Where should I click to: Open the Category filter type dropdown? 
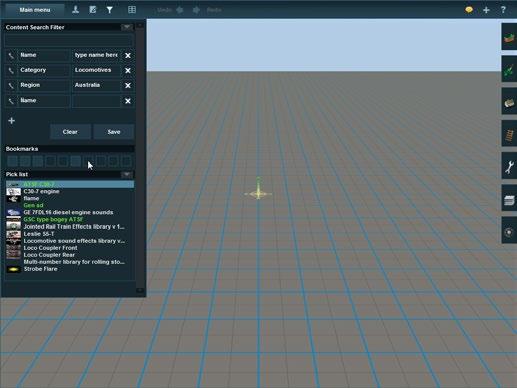coord(43,70)
